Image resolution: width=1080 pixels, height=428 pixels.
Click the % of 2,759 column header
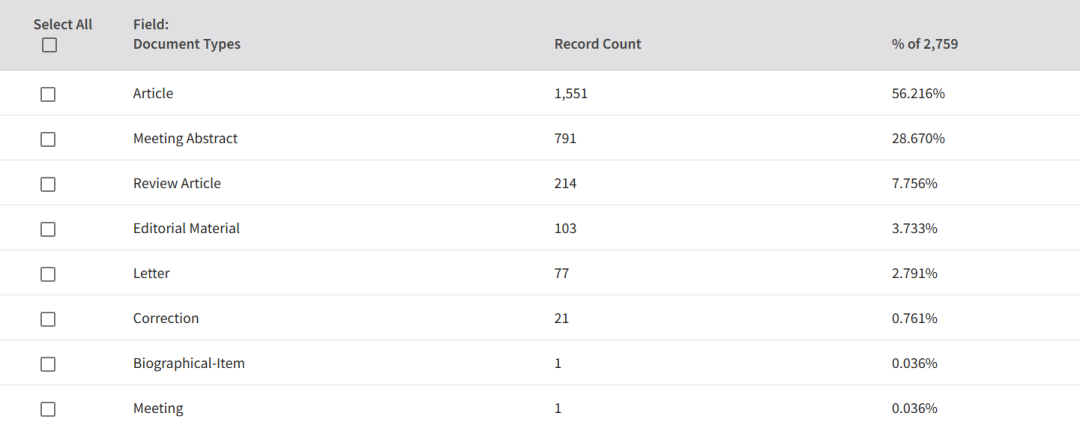[x=924, y=44]
